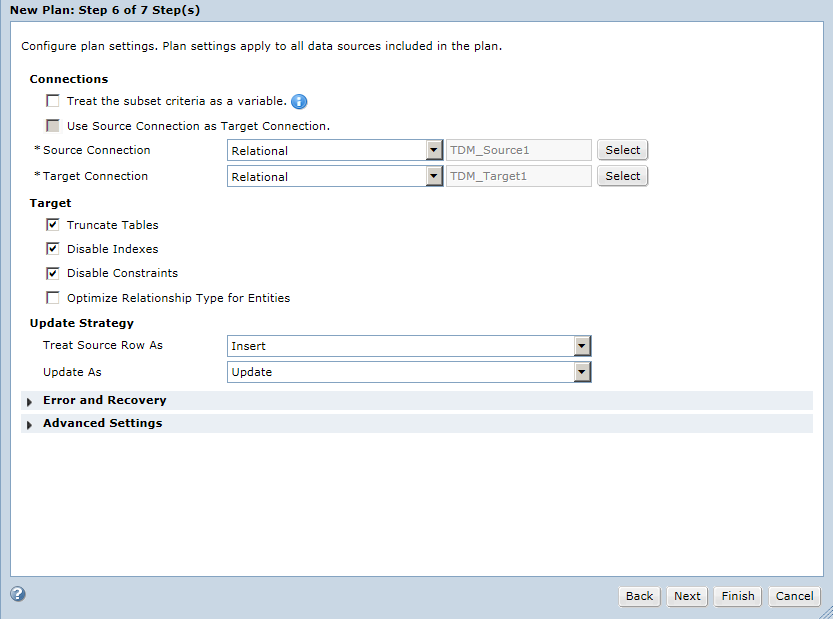Click the Disable Indexes label
Image resolution: width=833 pixels, height=619 pixels.
[113, 249]
